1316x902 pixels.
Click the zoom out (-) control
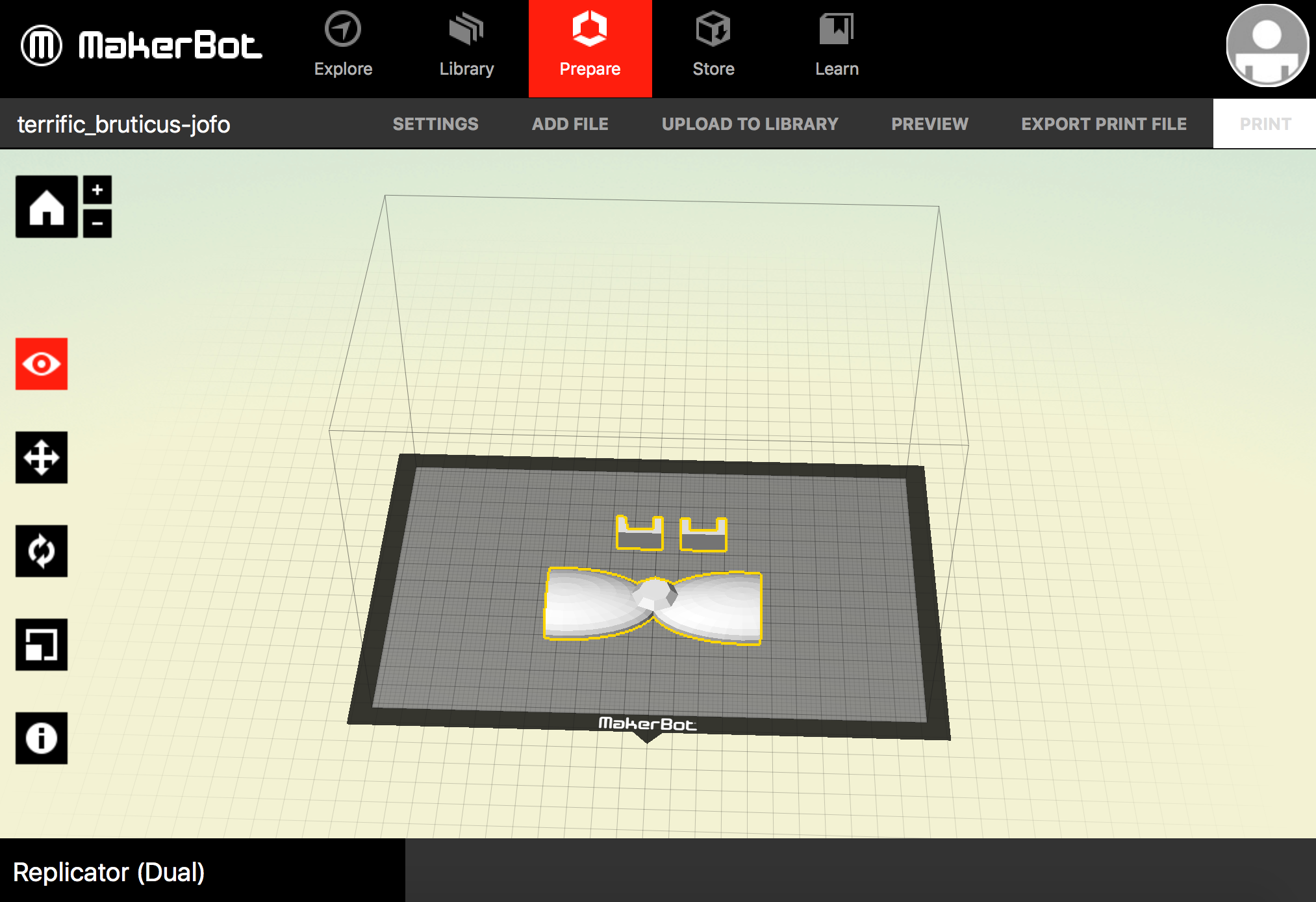point(96,222)
